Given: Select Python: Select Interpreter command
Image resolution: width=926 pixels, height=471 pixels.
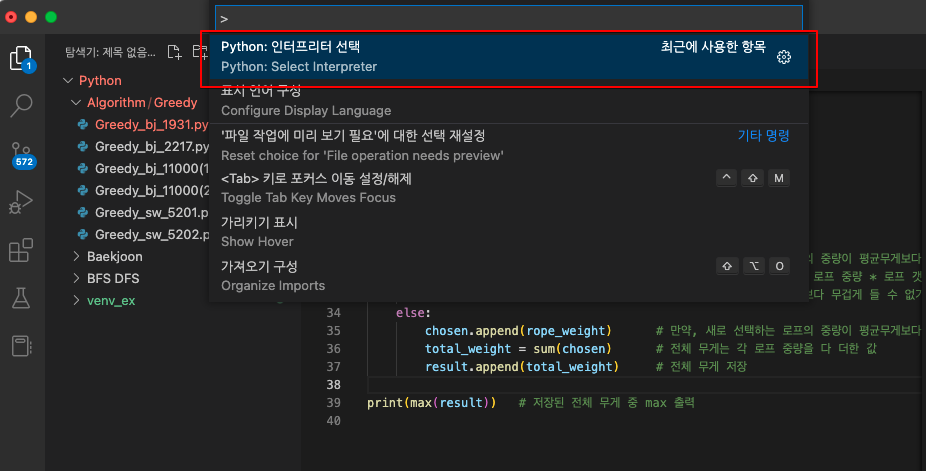Looking at the screenshot, I should 508,57.
